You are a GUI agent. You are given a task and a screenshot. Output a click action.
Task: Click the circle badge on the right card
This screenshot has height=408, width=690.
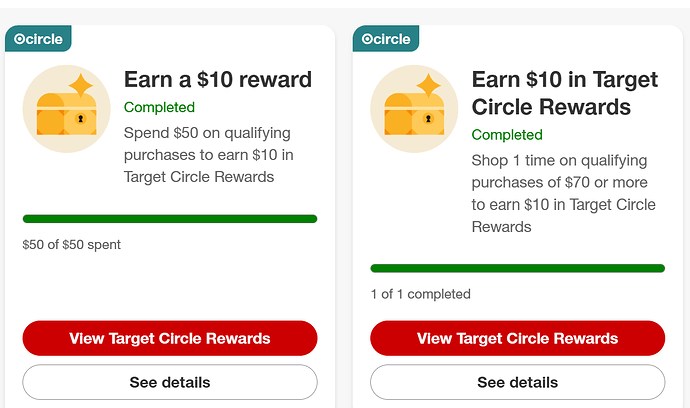pyautogui.click(x=386, y=39)
